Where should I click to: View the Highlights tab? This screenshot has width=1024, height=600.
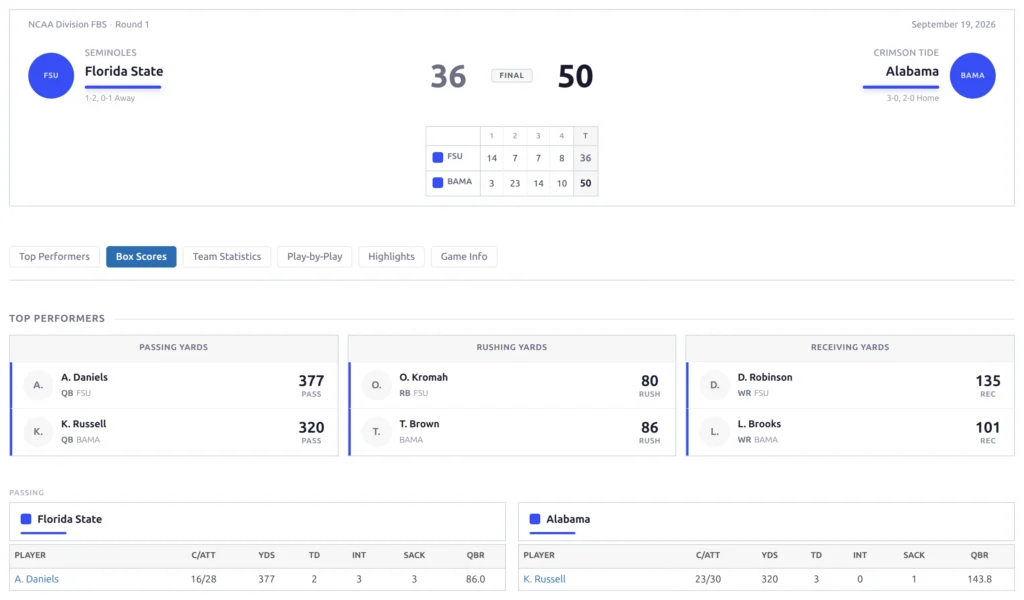[x=391, y=257]
